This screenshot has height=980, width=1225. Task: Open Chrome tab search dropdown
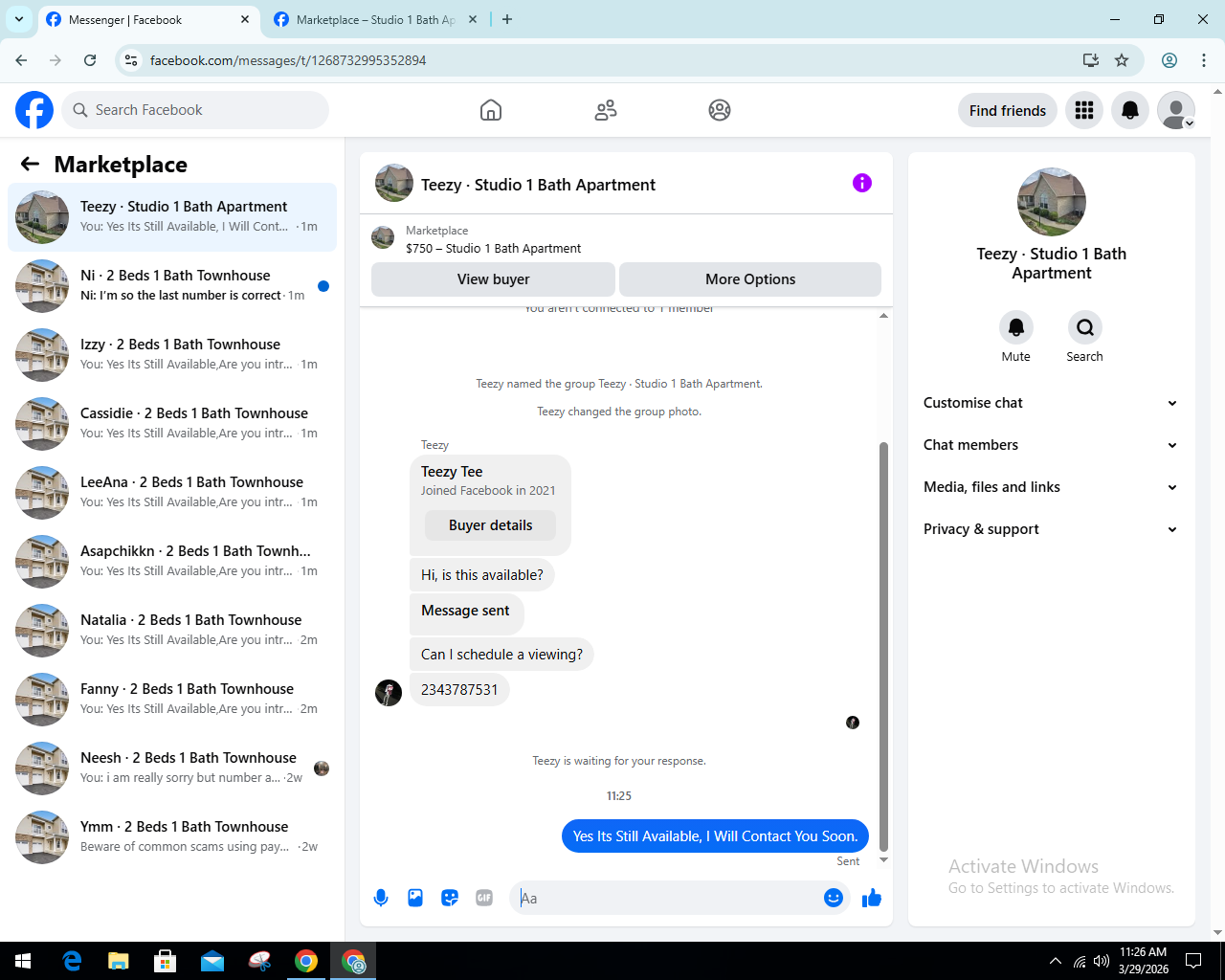pyautogui.click(x=19, y=19)
